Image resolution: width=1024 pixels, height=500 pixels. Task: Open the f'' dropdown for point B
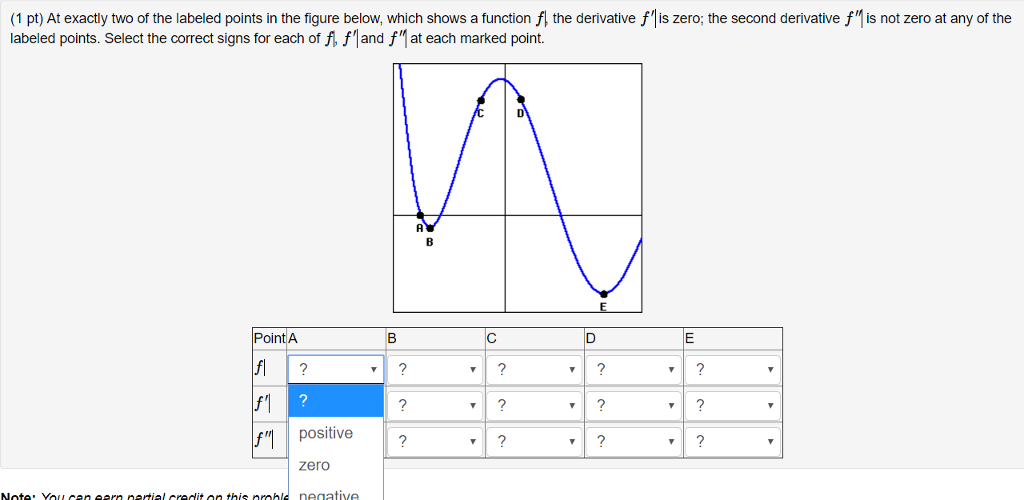435,442
